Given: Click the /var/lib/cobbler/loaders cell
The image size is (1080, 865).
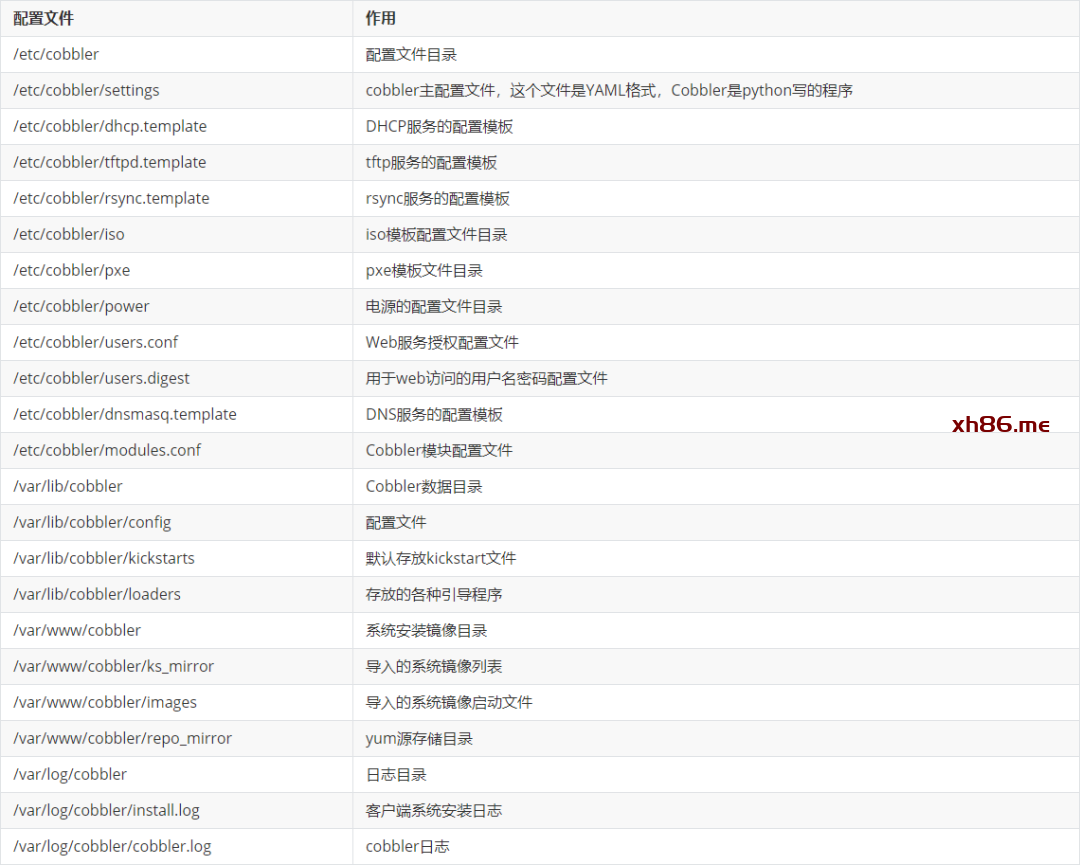Looking at the screenshot, I should pyautogui.click(x=97, y=595).
